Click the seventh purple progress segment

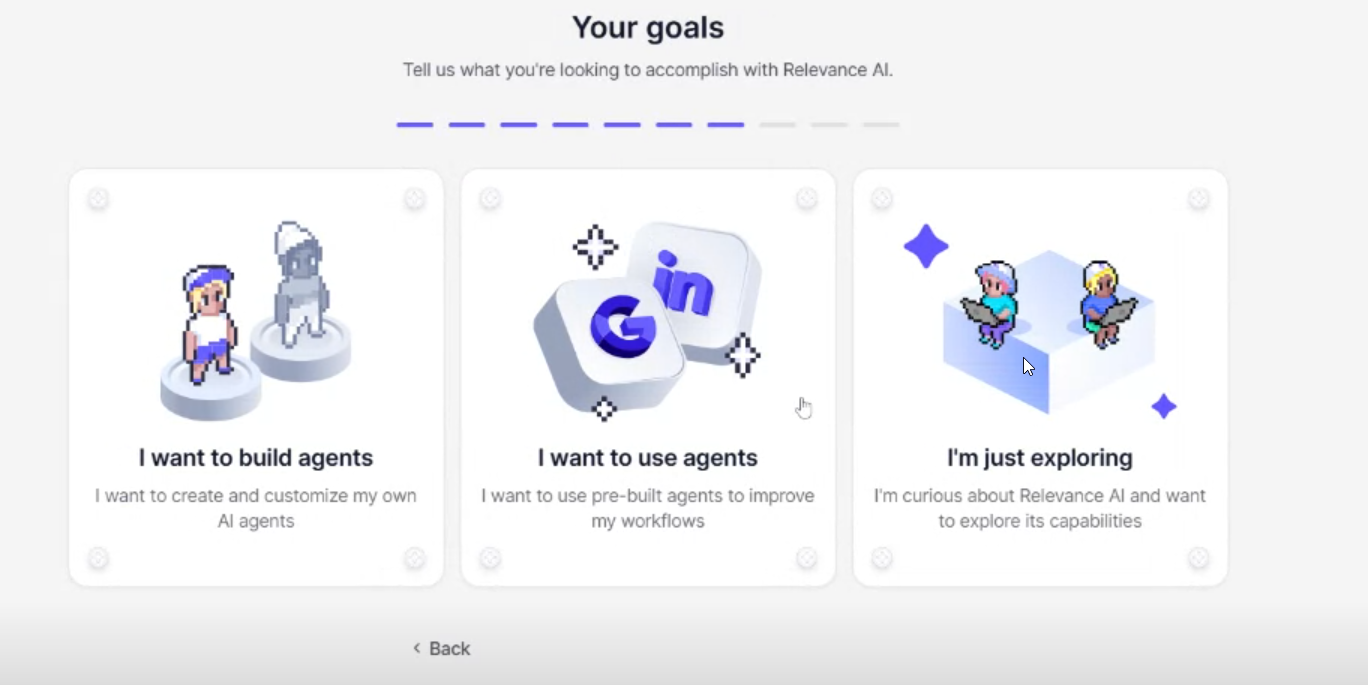tap(725, 124)
